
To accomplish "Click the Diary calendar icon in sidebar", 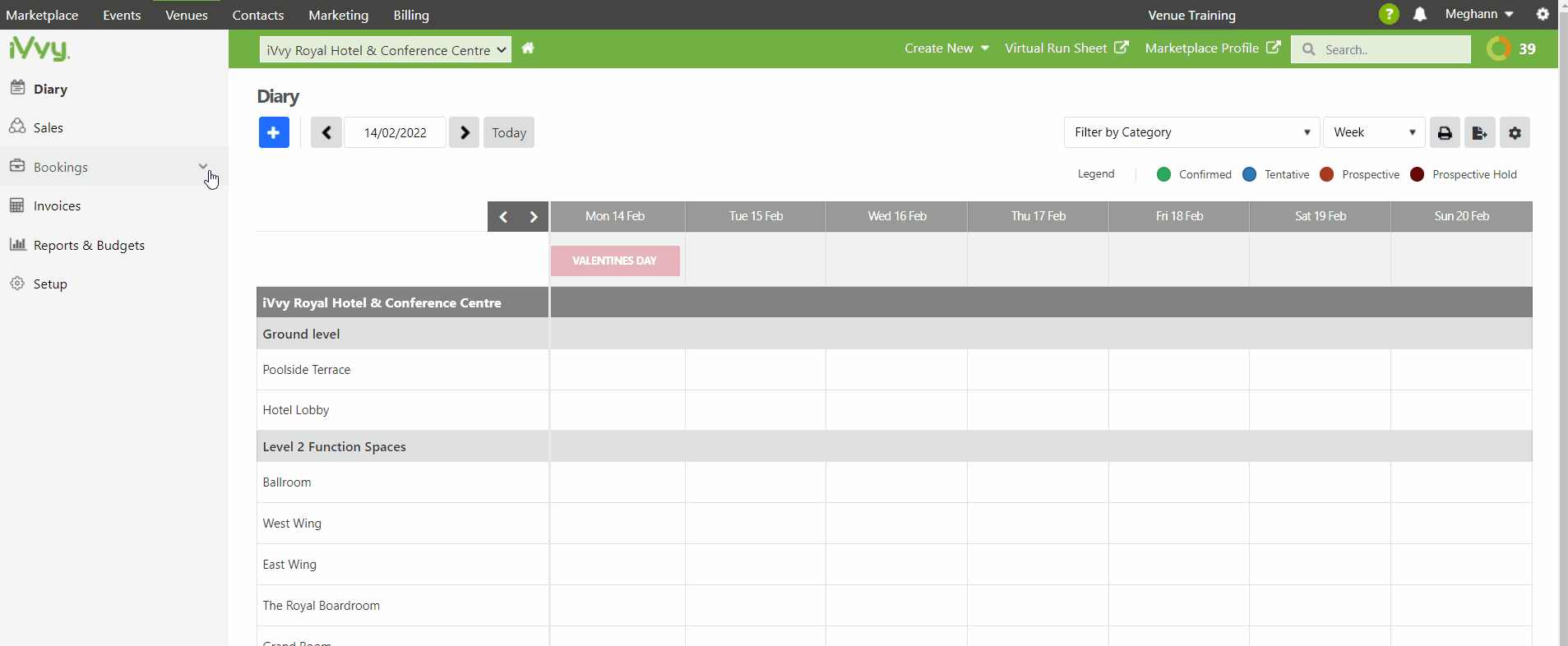I will click(x=17, y=87).
